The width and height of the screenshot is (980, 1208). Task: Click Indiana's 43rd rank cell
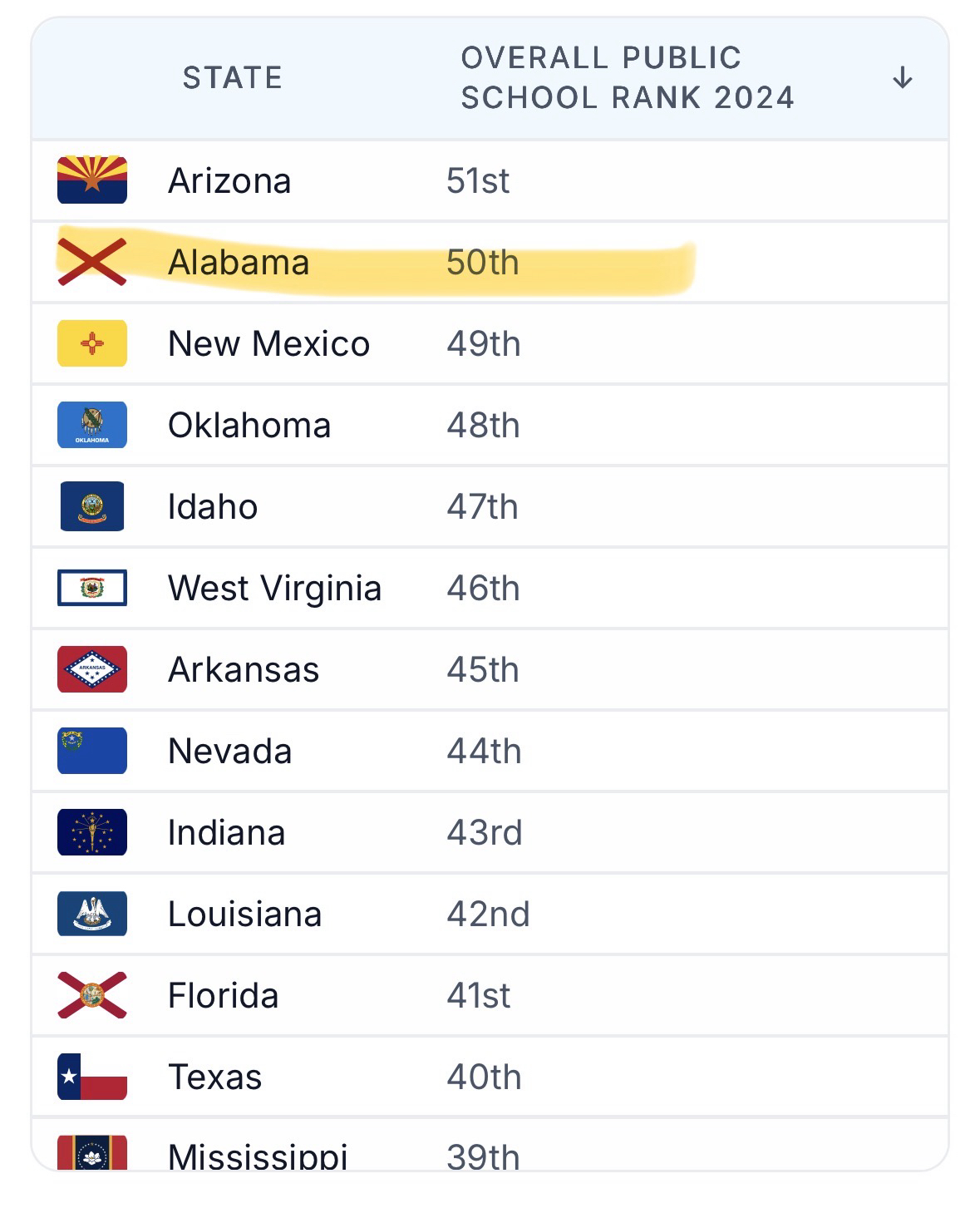coord(484,833)
